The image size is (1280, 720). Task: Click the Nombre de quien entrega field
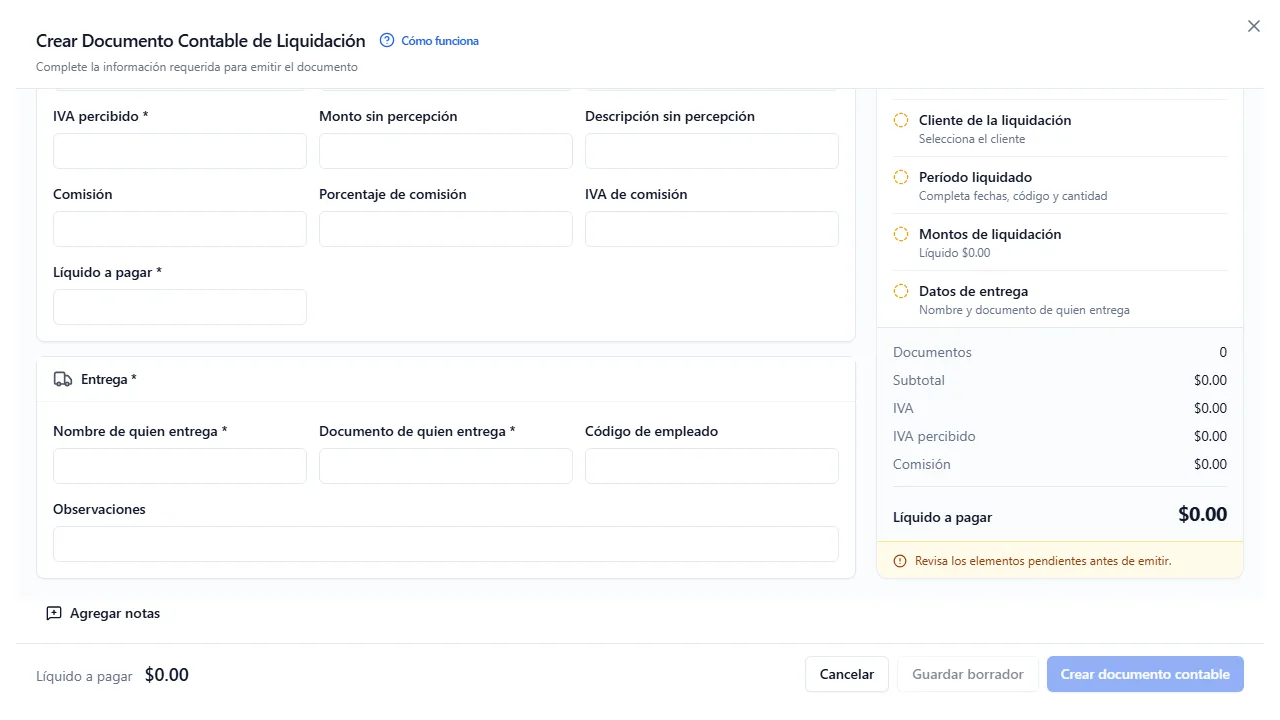pos(180,466)
